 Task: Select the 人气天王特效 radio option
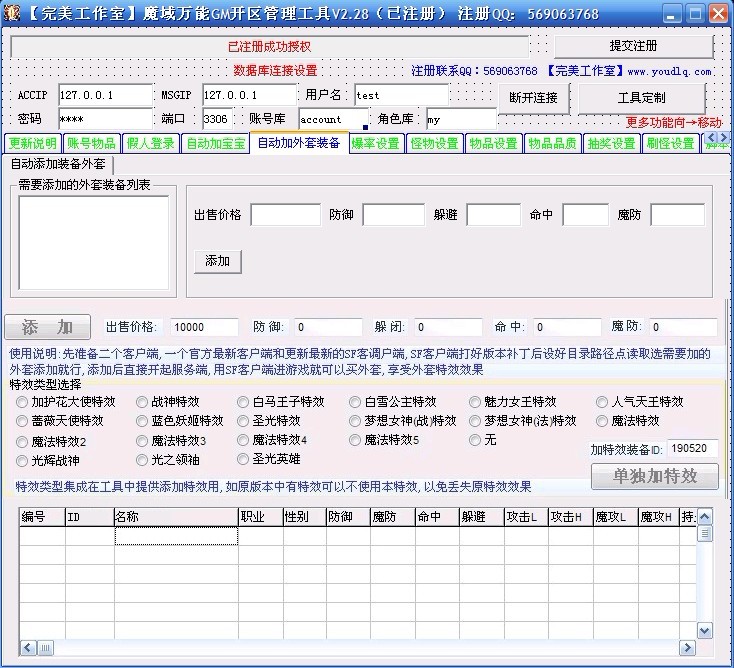pos(602,402)
